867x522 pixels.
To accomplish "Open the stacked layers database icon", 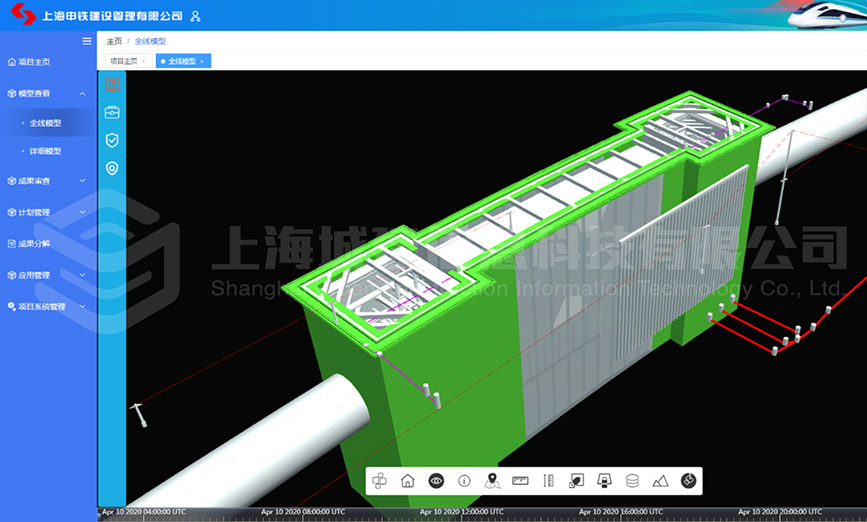I will click(x=633, y=481).
